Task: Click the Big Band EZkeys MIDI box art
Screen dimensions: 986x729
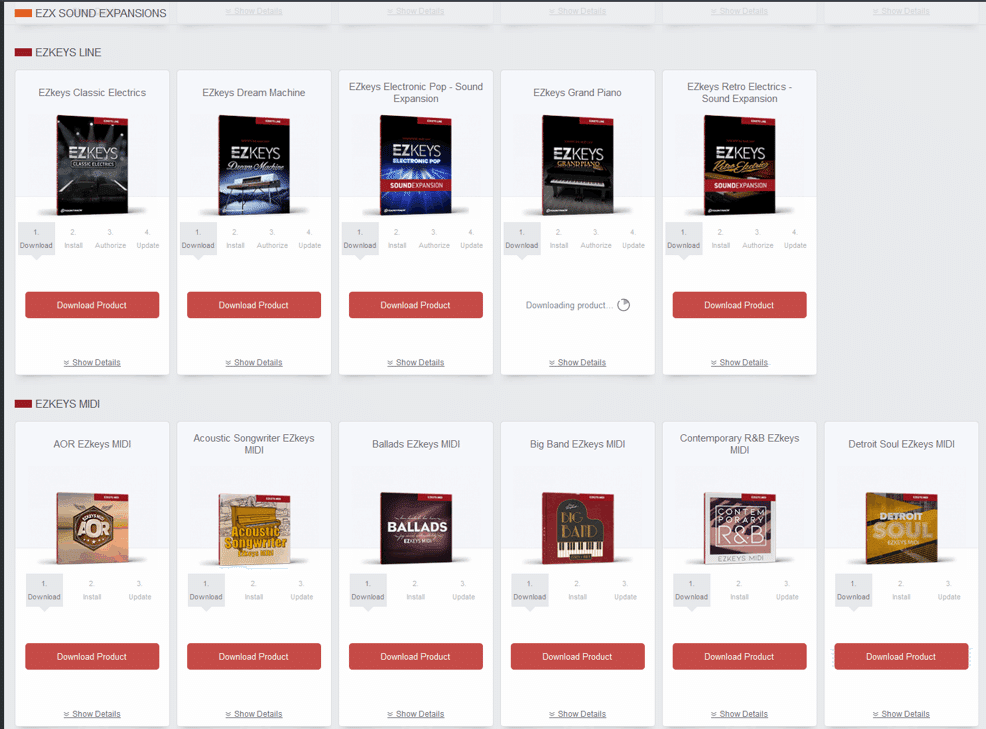Action: pos(578,528)
